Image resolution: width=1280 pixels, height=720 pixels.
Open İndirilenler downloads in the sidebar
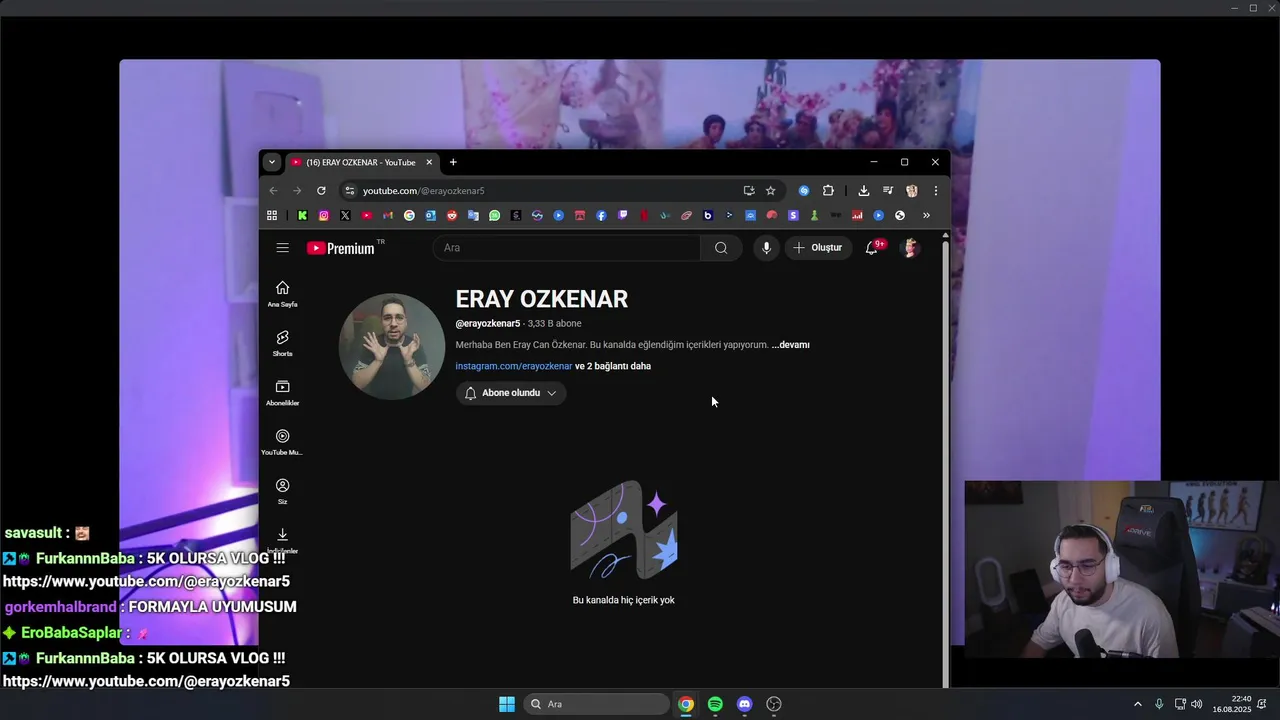tap(283, 540)
